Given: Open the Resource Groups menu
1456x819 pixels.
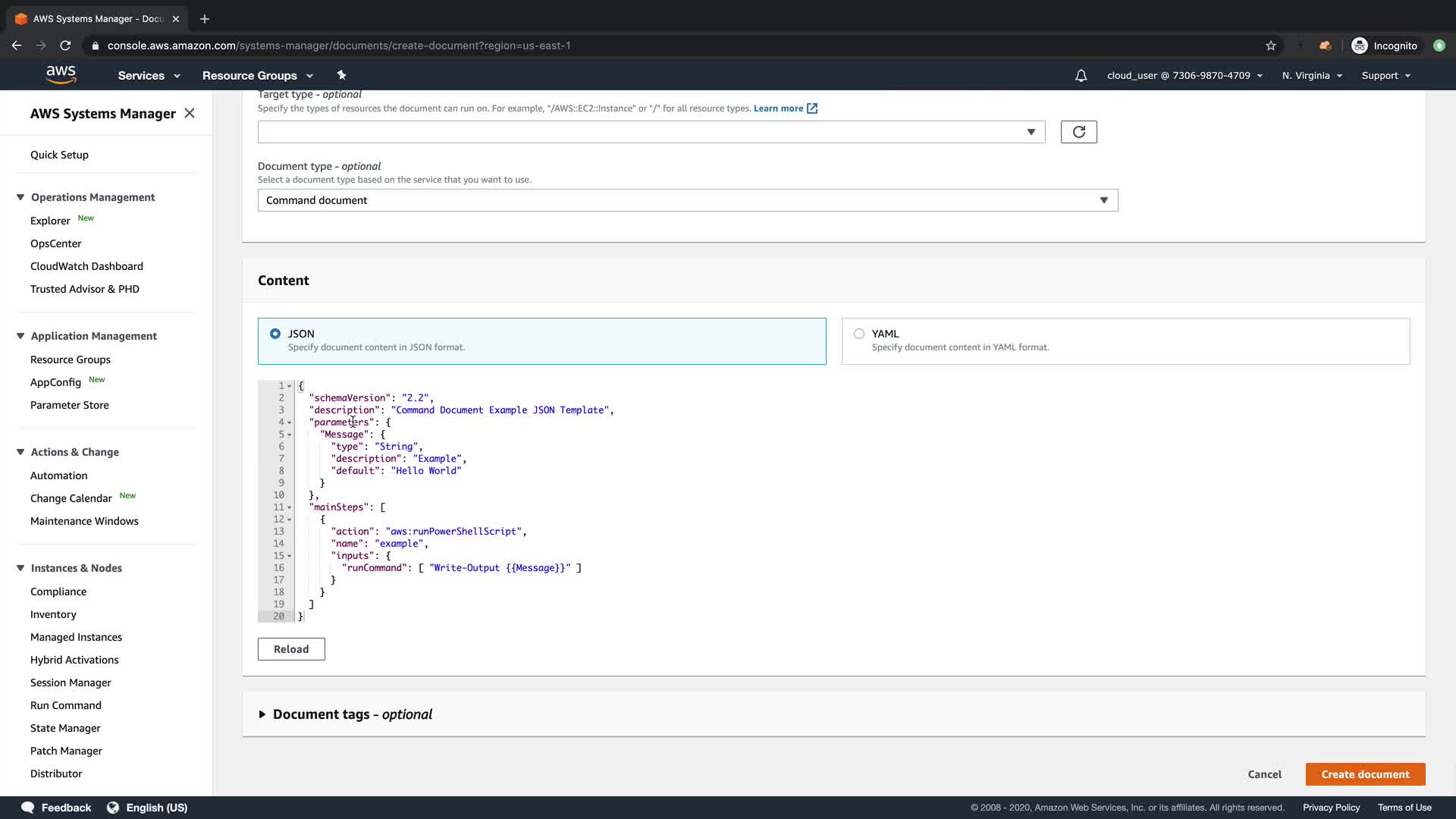Looking at the screenshot, I should [x=257, y=76].
